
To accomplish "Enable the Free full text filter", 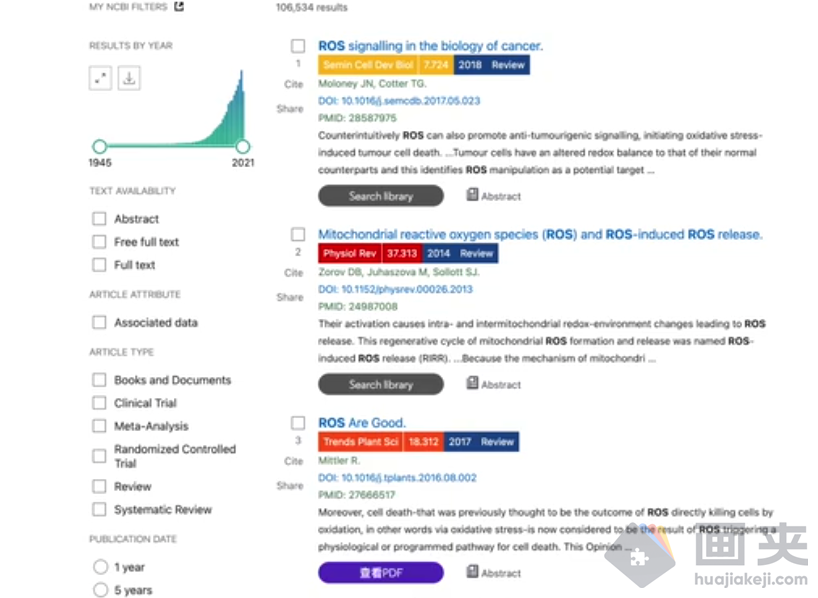I will point(99,242).
